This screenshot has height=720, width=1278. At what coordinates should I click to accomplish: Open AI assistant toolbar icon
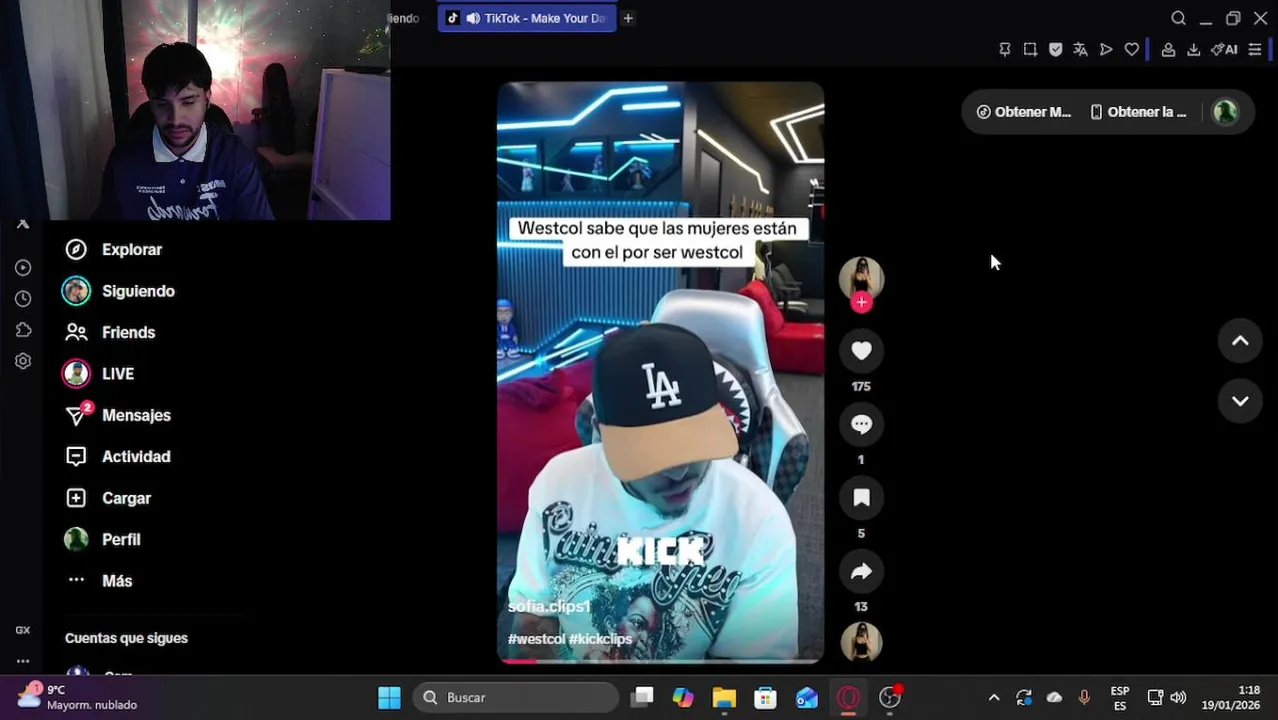[x=1224, y=50]
